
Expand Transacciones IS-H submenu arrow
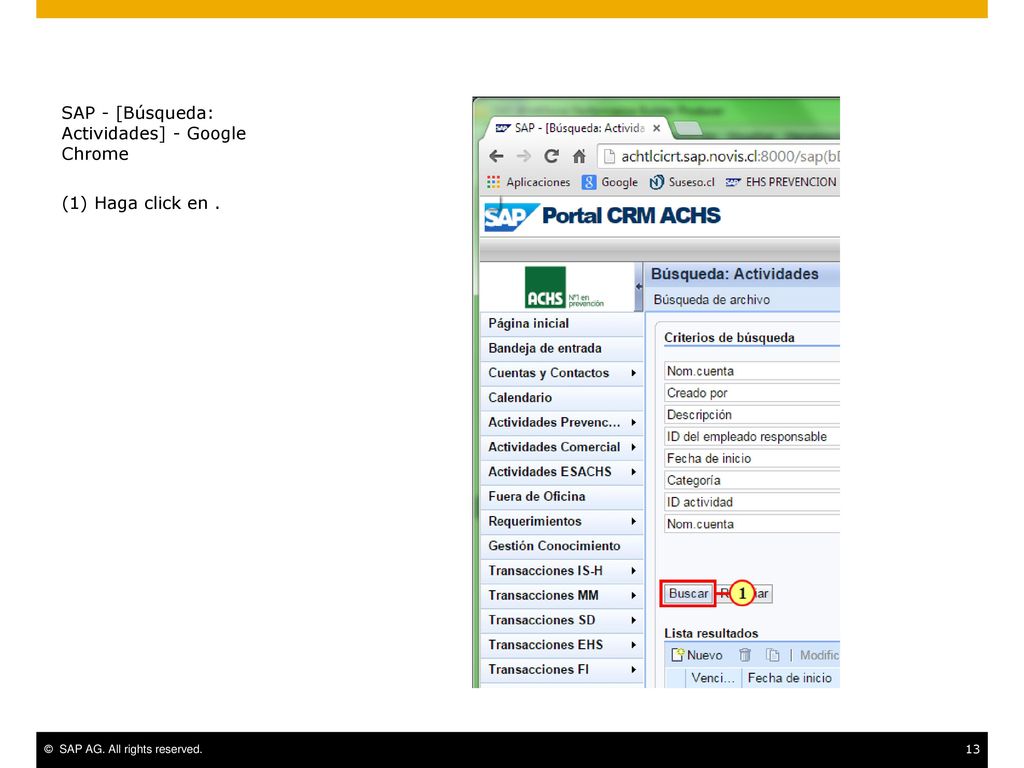633,571
